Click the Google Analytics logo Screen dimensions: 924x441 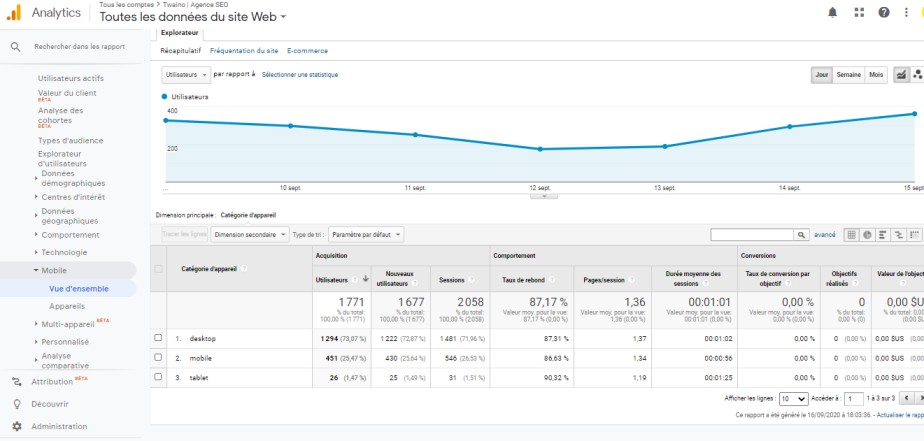pos(14,12)
